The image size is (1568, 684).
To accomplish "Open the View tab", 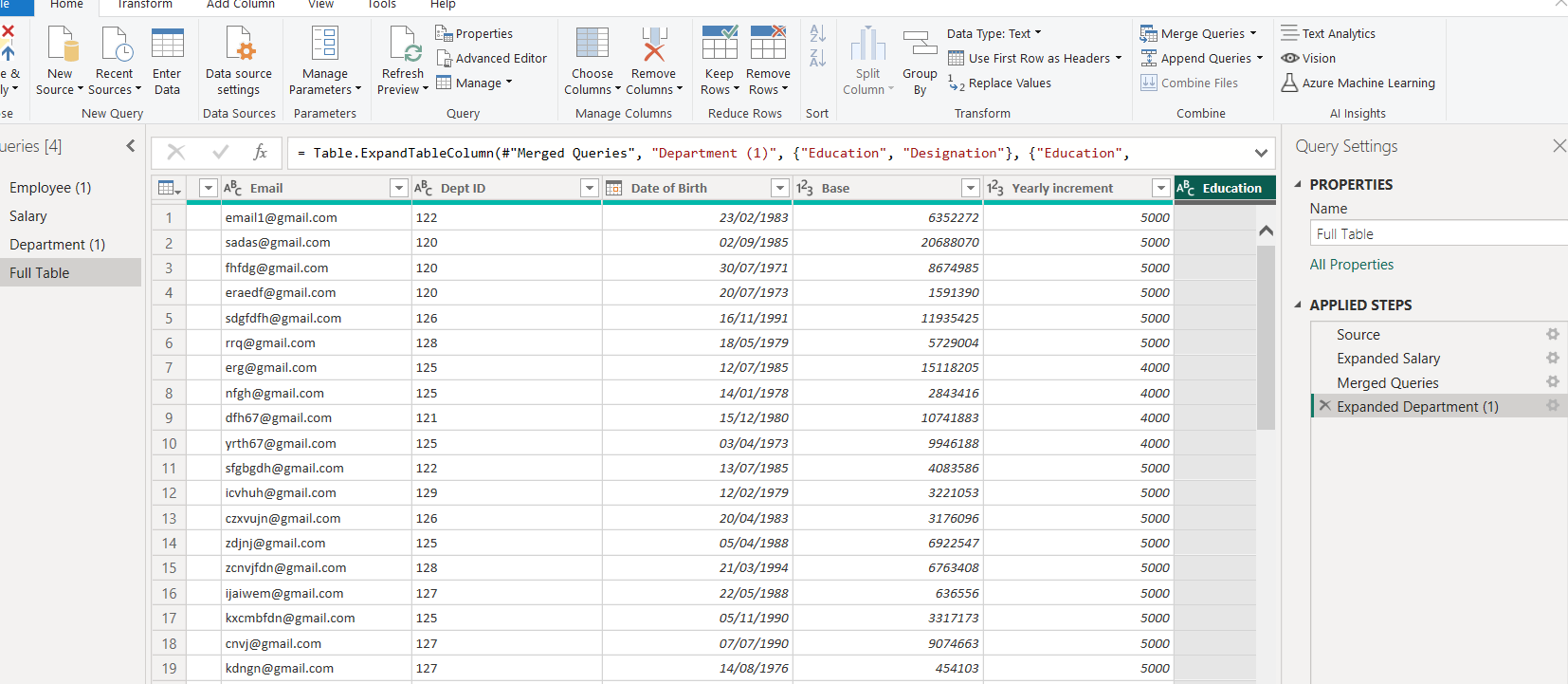I will pos(321,5).
